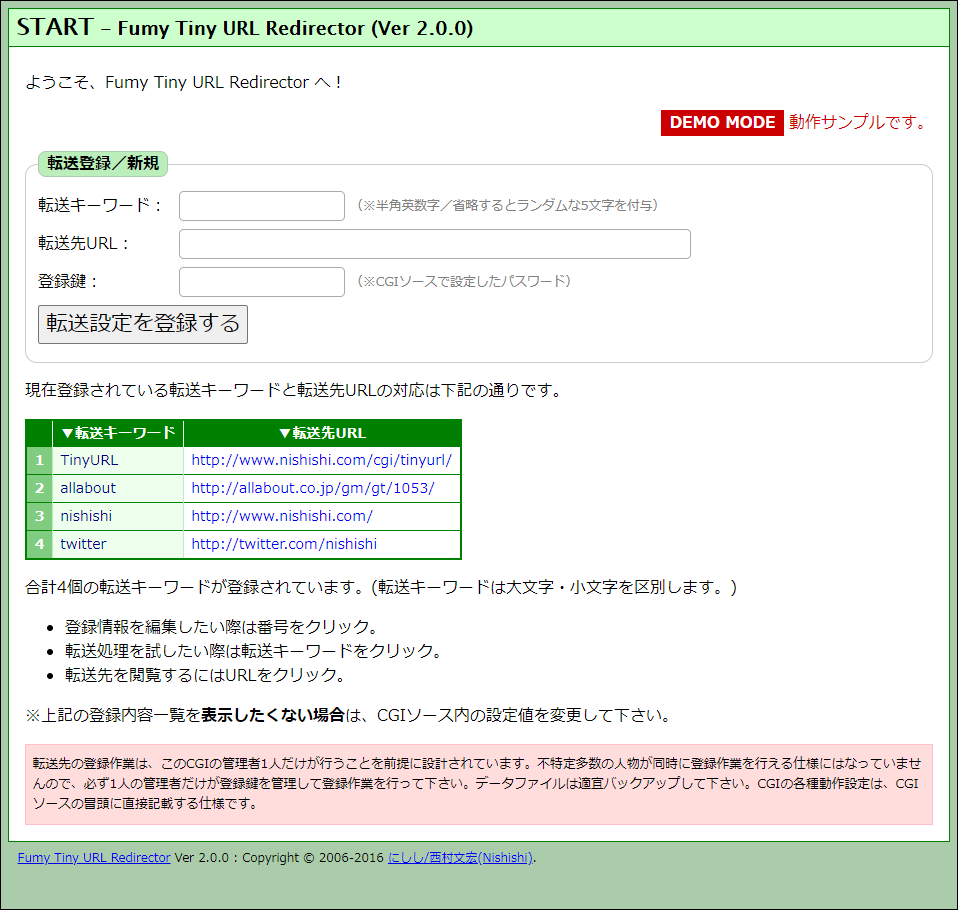Click the DEMO MODE badge

[x=721, y=122]
